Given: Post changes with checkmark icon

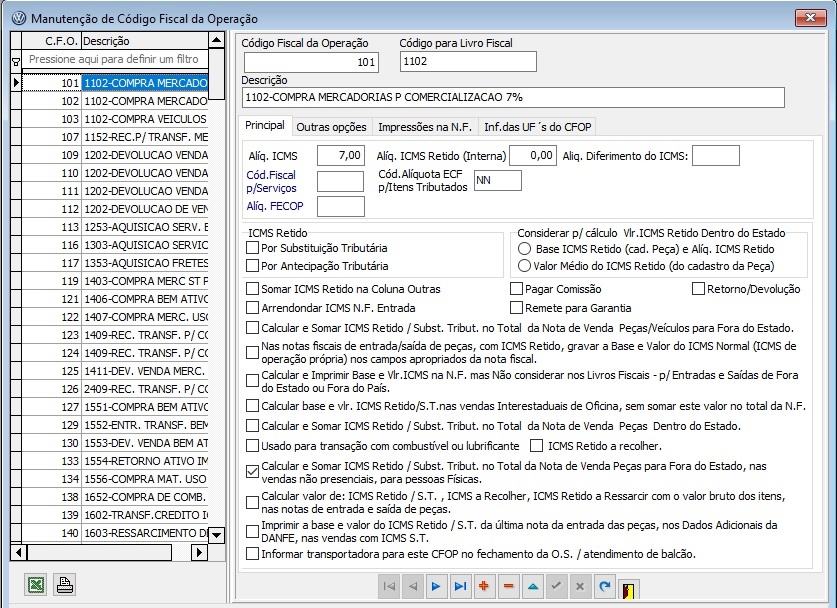Looking at the screenshot, I should (x=556, y=586).
